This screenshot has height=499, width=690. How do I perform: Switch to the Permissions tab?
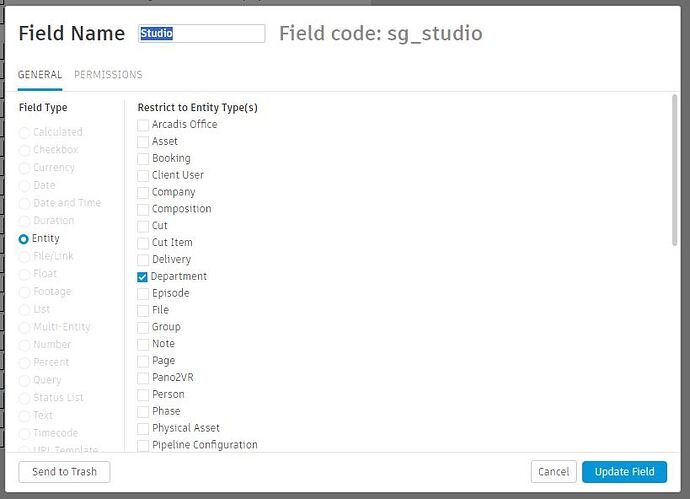pos(108,75)
